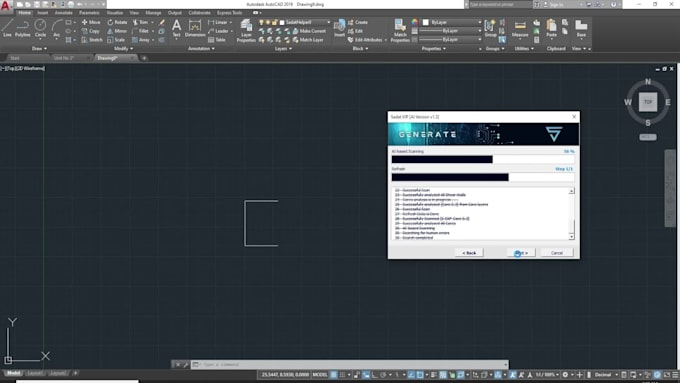Expand the Draw panel
This screenshot has width=680, height=383.
tap(39, 49)
